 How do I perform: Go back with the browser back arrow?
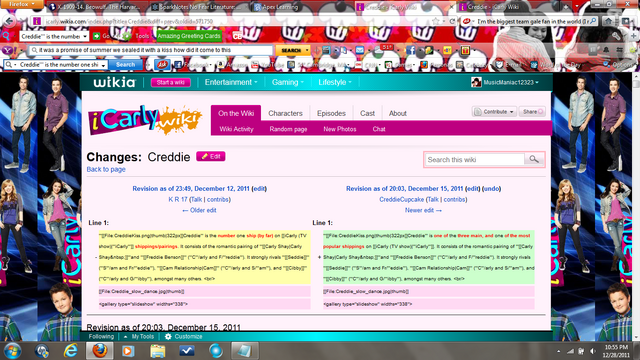10,21
